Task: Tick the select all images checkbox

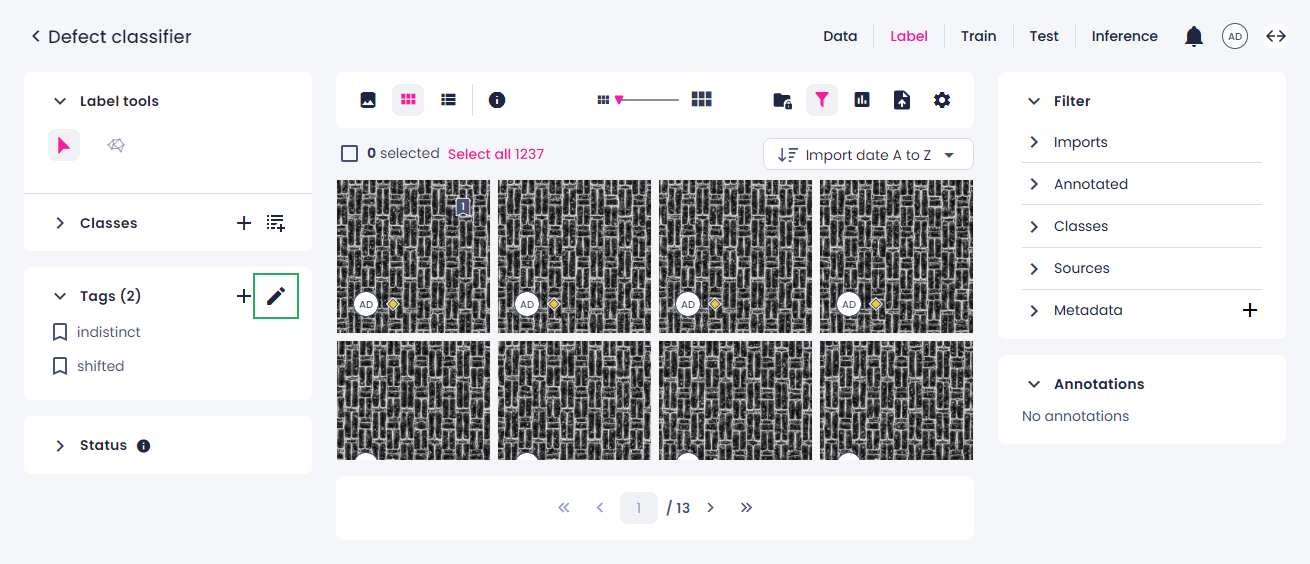Action: coord(349,154)
